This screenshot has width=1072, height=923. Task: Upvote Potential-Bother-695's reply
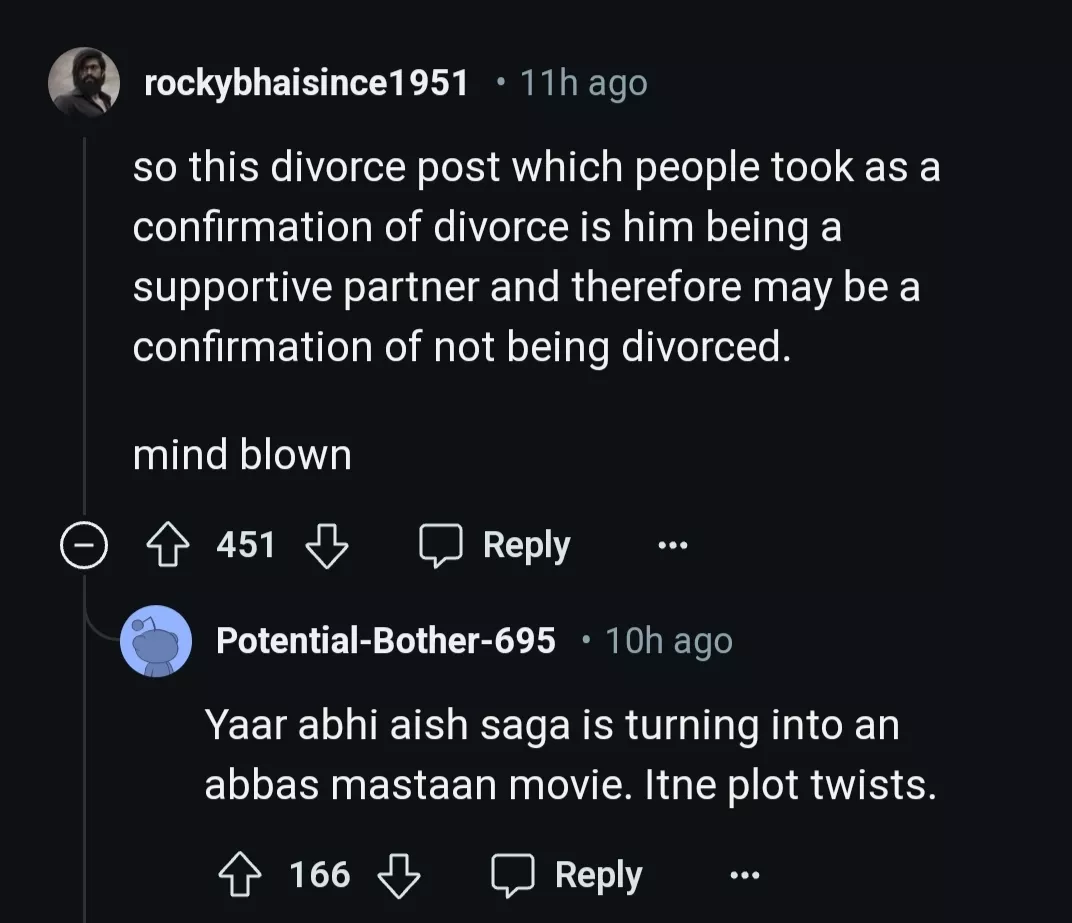[241, 876]
